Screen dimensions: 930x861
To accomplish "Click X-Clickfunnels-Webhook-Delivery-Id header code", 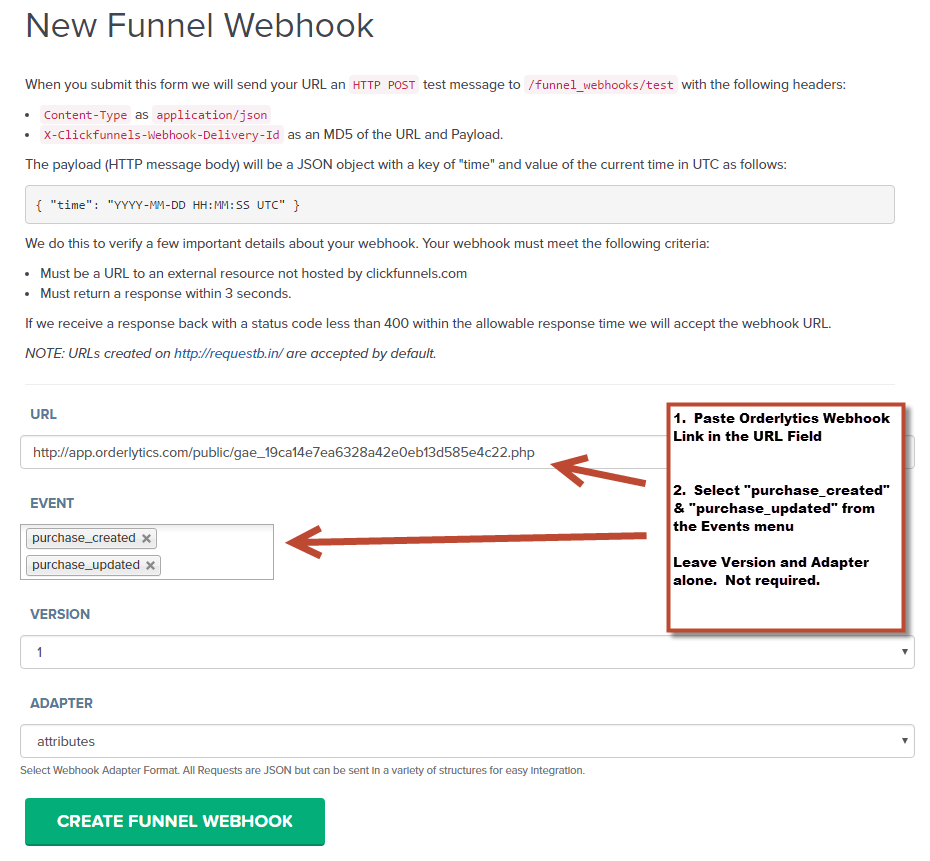I will pos(161,135).
